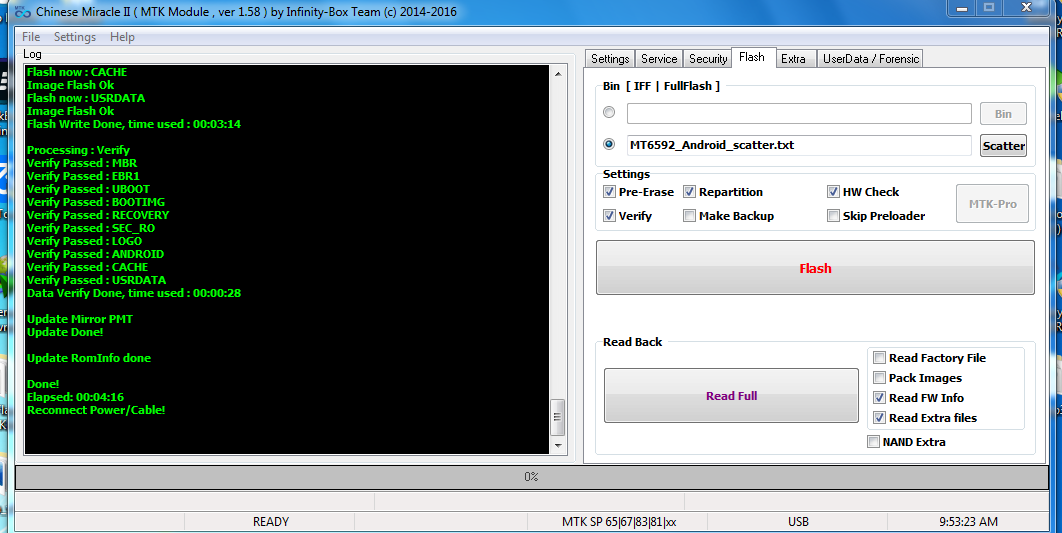Select the Flash tab

752,58
